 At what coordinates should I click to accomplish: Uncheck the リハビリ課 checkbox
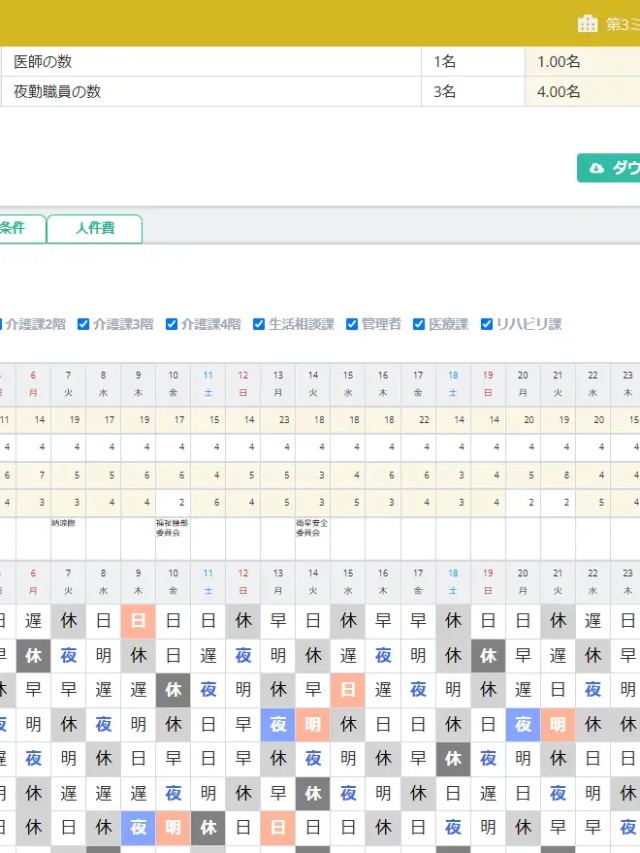[487, 324]
